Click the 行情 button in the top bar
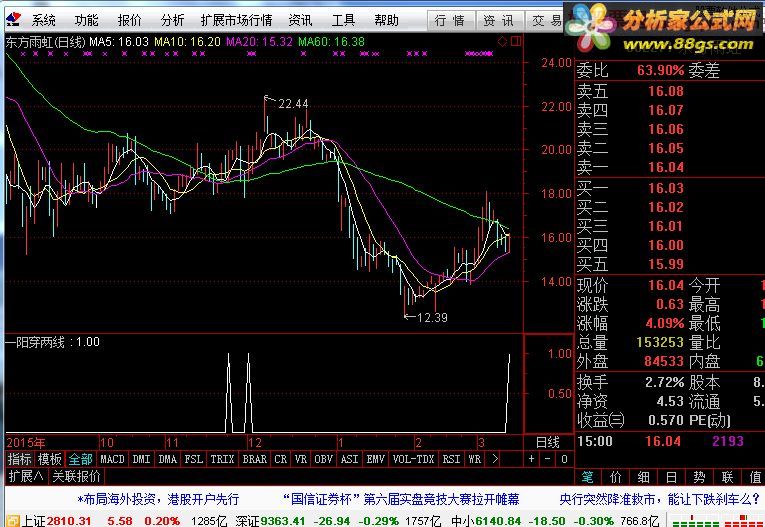 450,20
